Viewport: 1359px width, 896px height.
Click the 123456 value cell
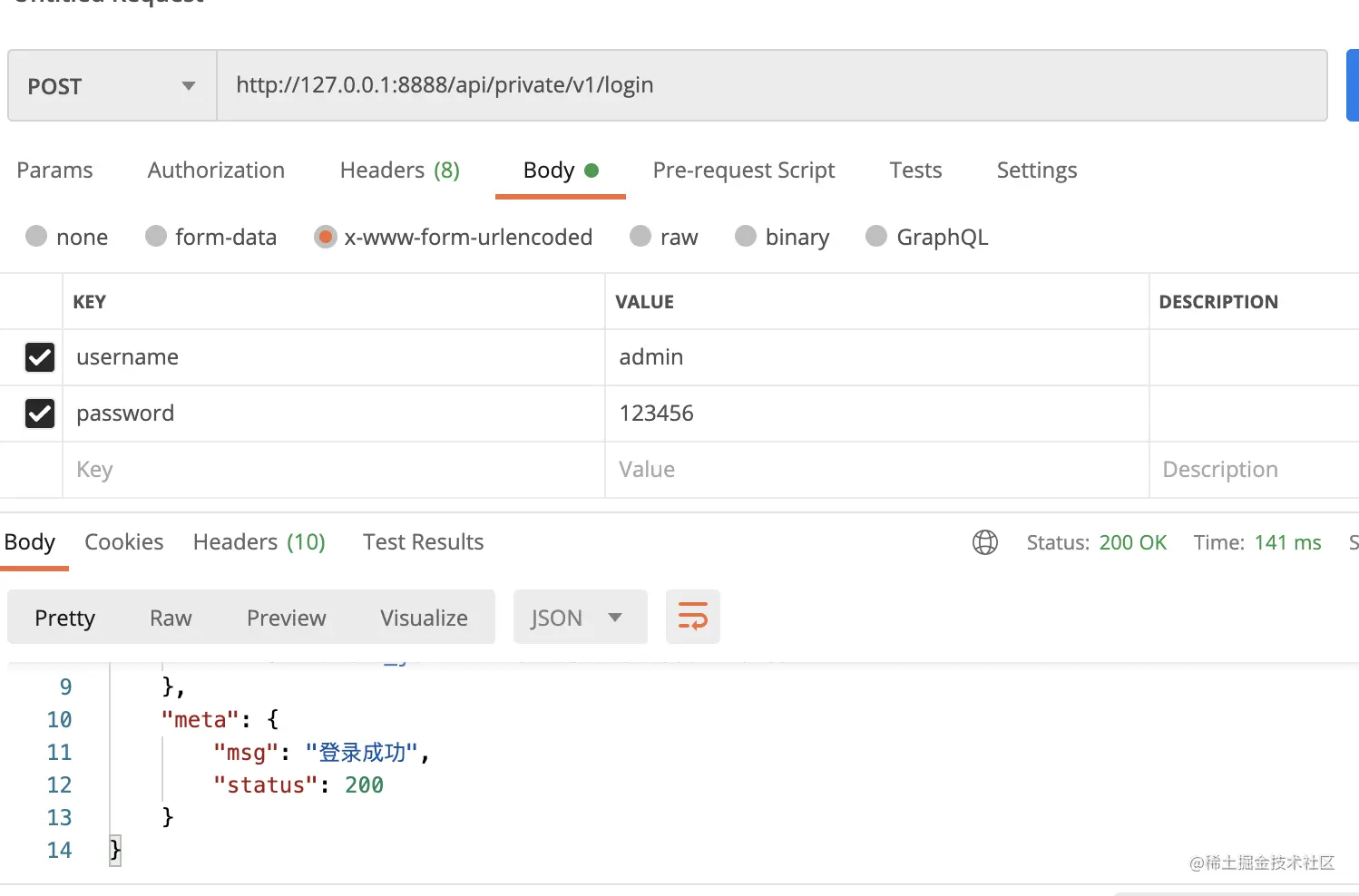pos(877,414)
